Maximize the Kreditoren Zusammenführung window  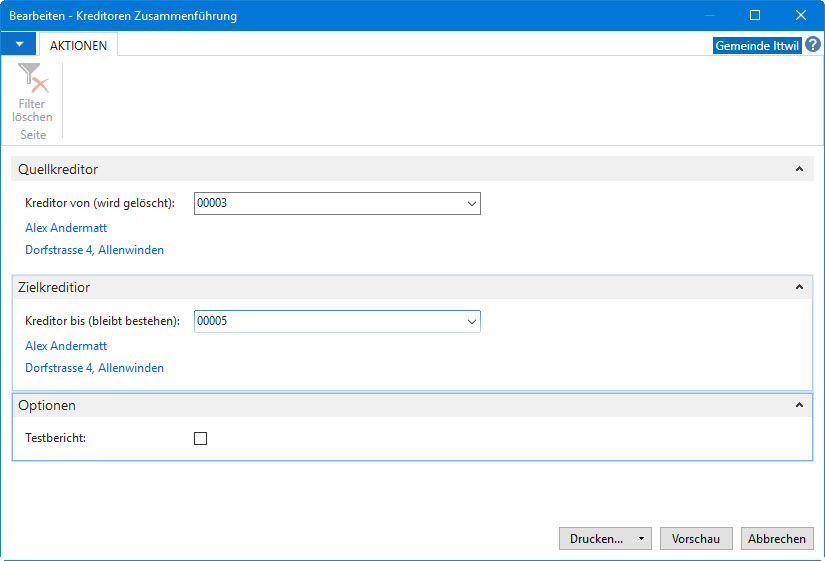click(754, 15)
